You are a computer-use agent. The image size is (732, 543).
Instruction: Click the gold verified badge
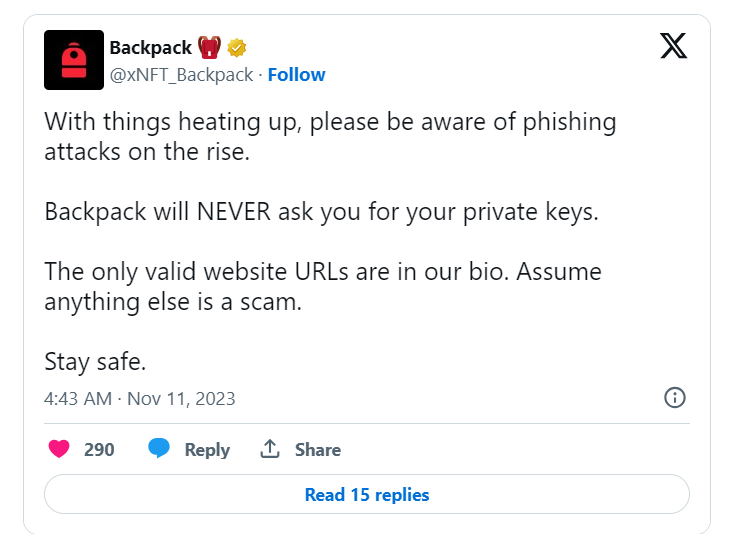pyautogui.click(x=237, y=48)
